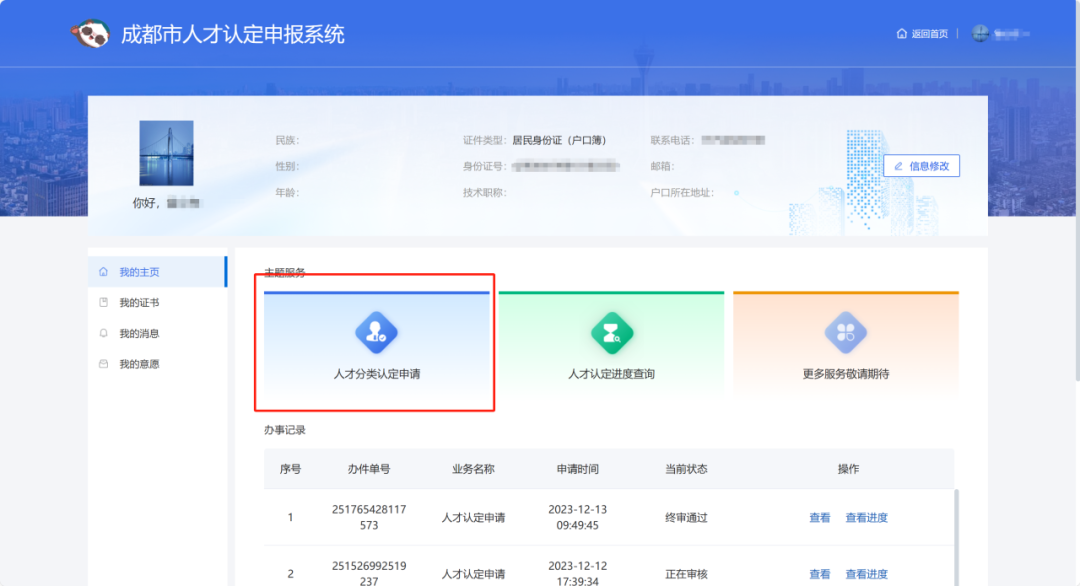Click the 更多服务敬请期待 icon

click(845, 333)
